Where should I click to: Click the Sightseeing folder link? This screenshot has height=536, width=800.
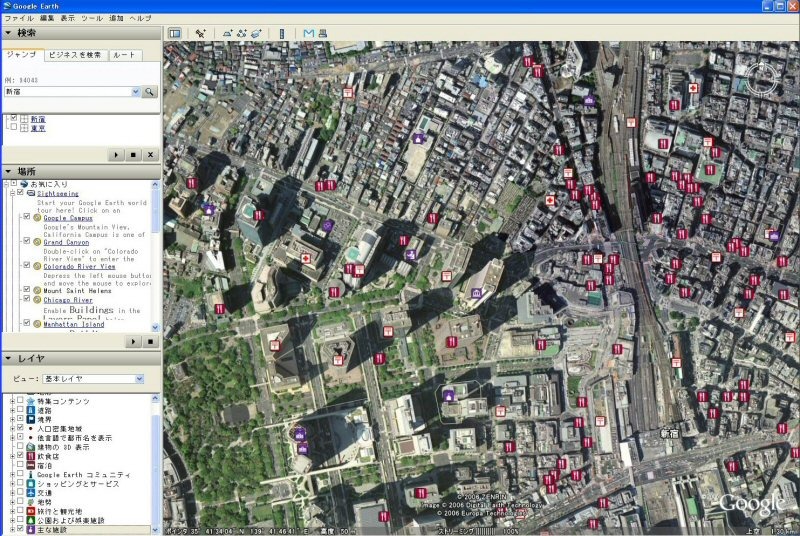tap(58, 193)
